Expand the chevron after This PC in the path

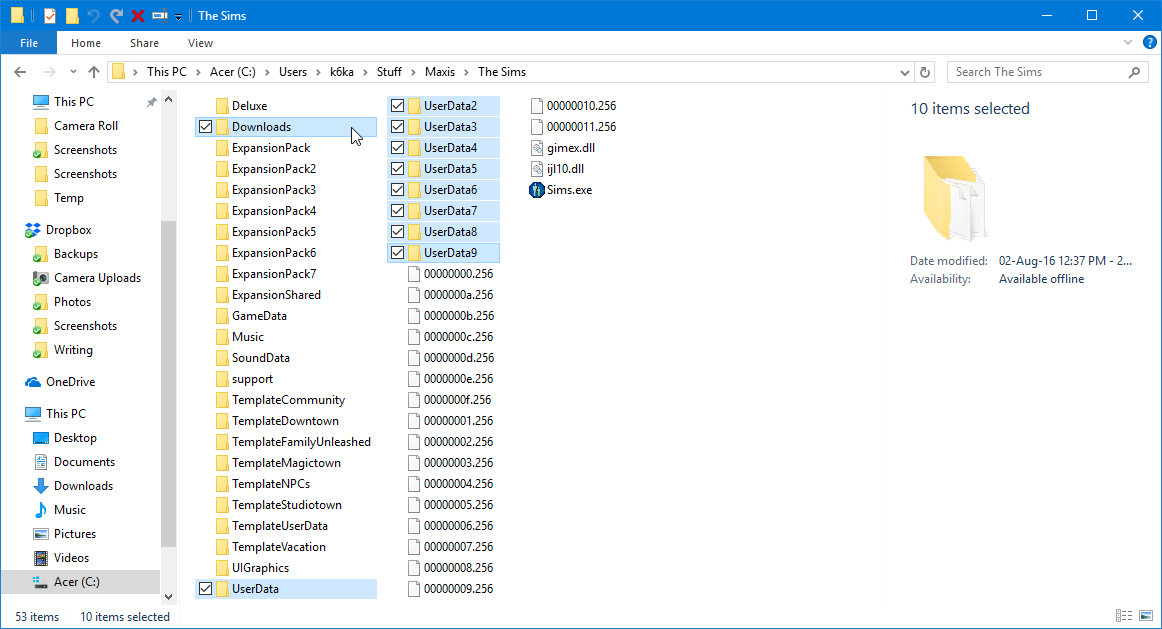pyautogui.click(x=198, y=72)
